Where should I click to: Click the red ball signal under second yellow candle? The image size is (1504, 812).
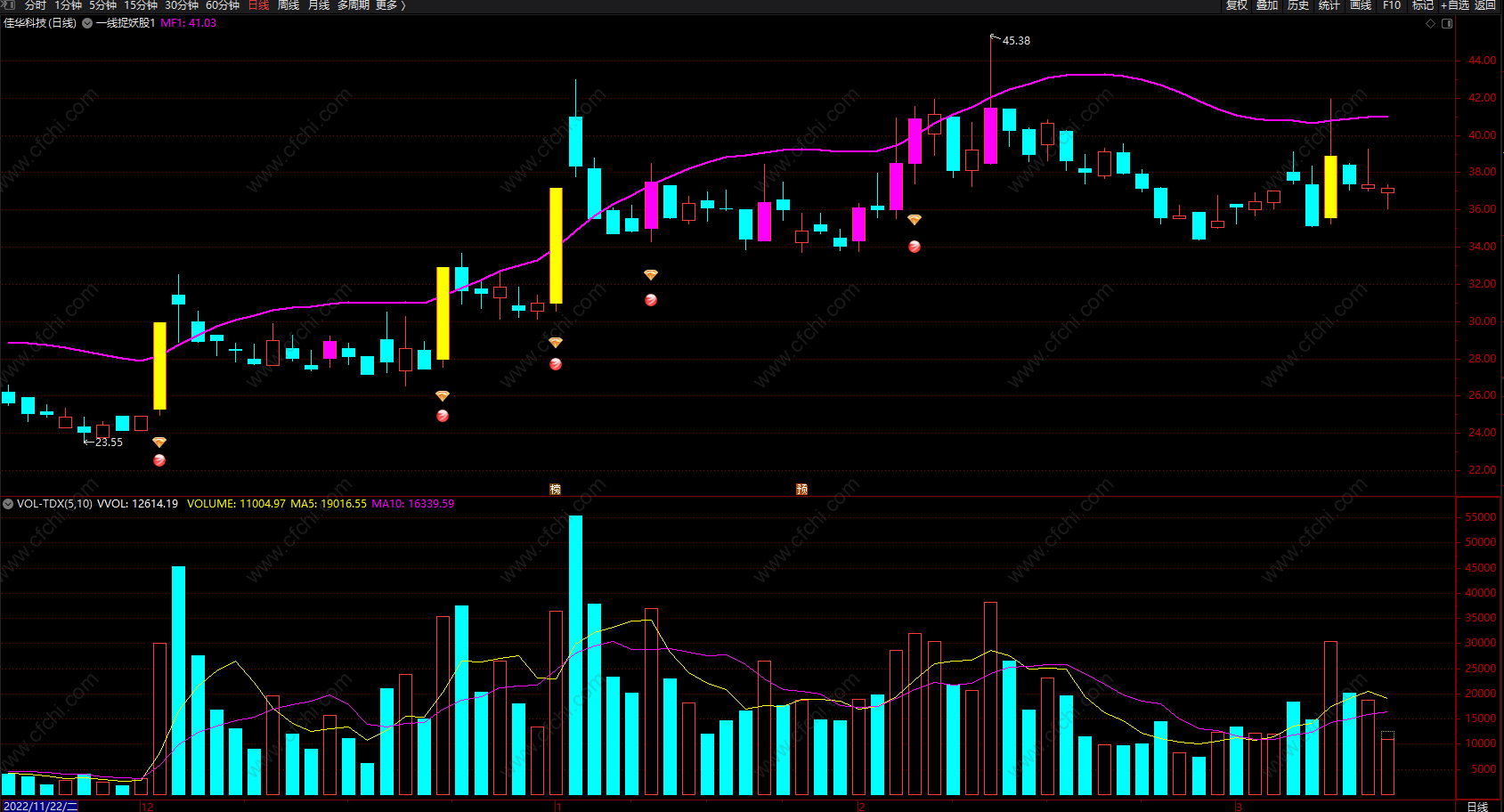coord(443,416)
